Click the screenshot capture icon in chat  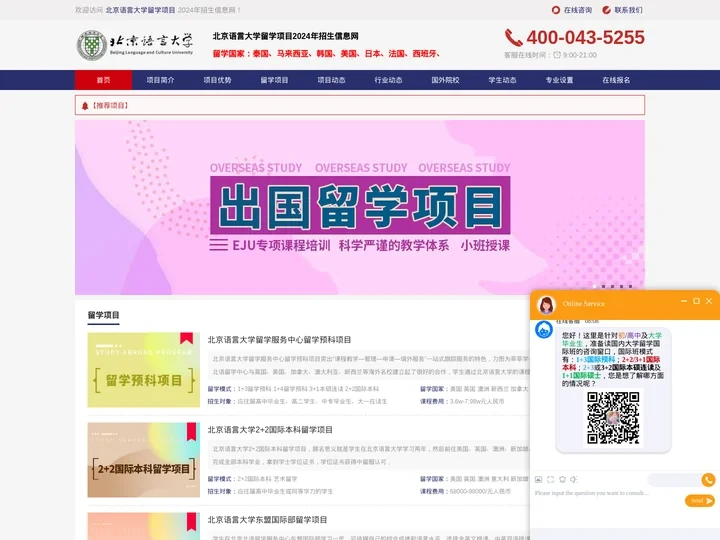point(551,479)
